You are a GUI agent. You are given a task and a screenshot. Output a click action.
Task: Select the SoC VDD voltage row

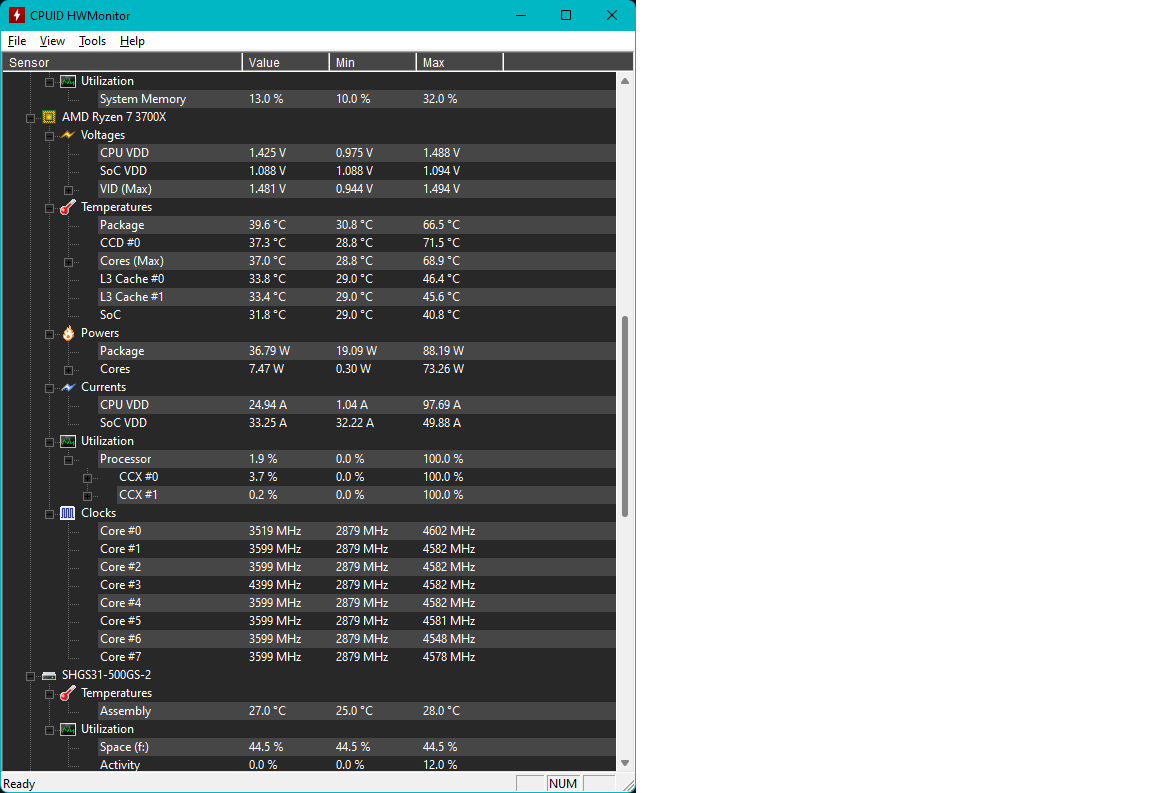coord(356,171)
